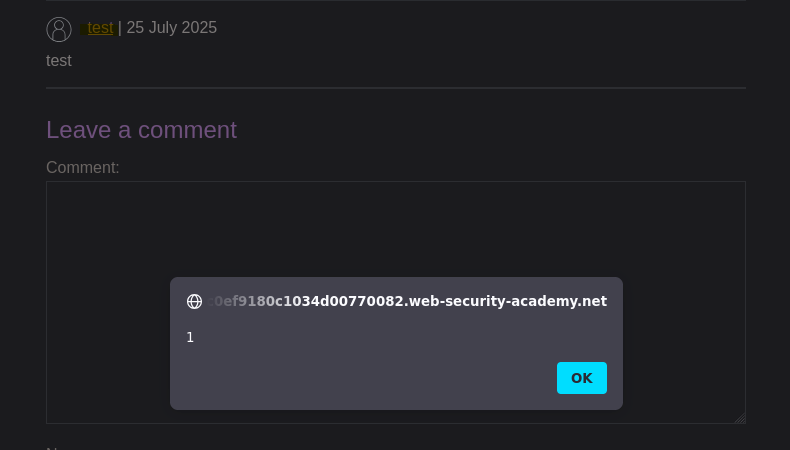Click the divider line below the test comment
This screenshot has height=450, width=790.
coord(396,88)
